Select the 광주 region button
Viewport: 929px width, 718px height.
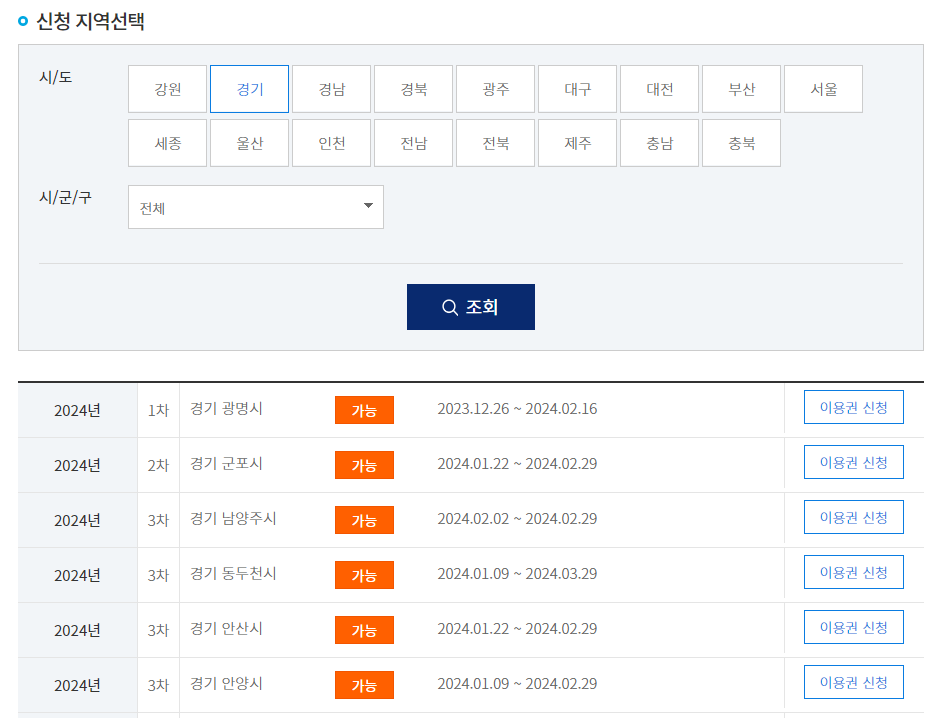[x=495, y=89]
